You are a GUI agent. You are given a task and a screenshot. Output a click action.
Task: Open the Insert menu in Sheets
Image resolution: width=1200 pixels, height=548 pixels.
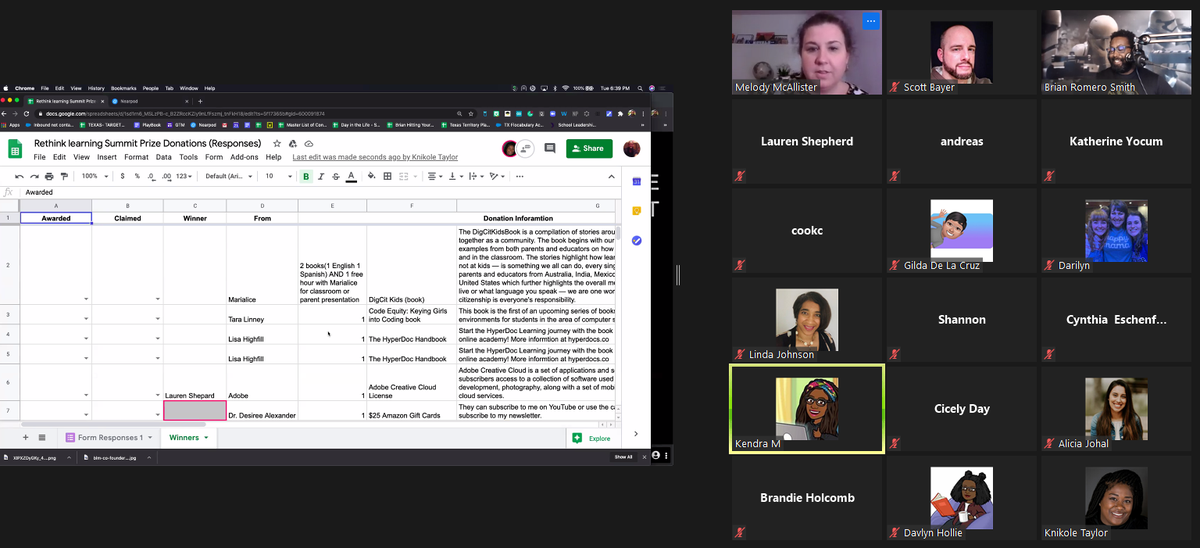(107, 157)
